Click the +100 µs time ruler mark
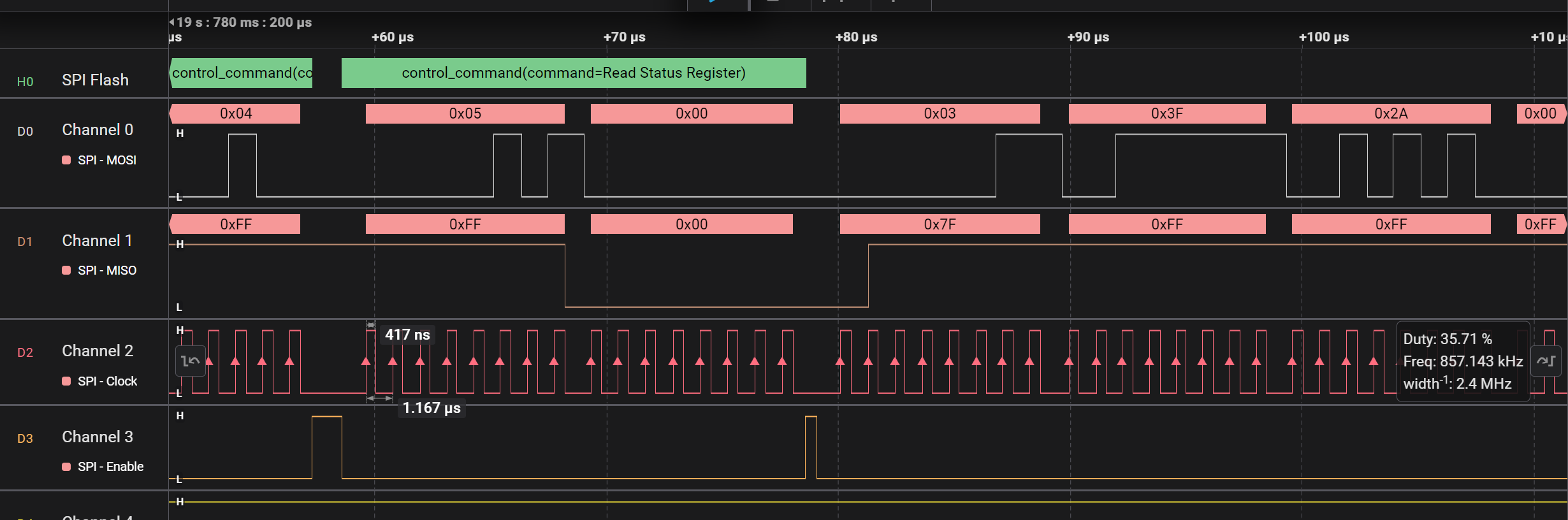Image resolution: width=1568 pixels, height=520 pixels. coord(1324,37)
